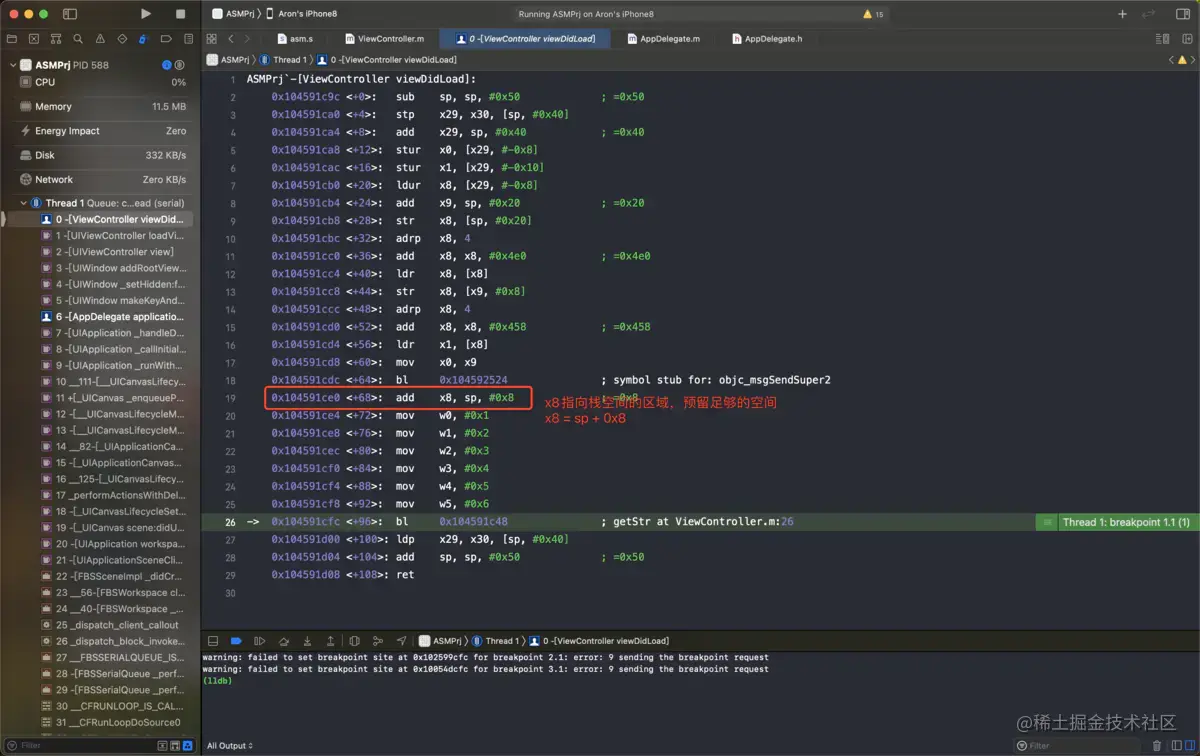Select the viewDidLoad disassembly tab

click(x=525, y=39)
